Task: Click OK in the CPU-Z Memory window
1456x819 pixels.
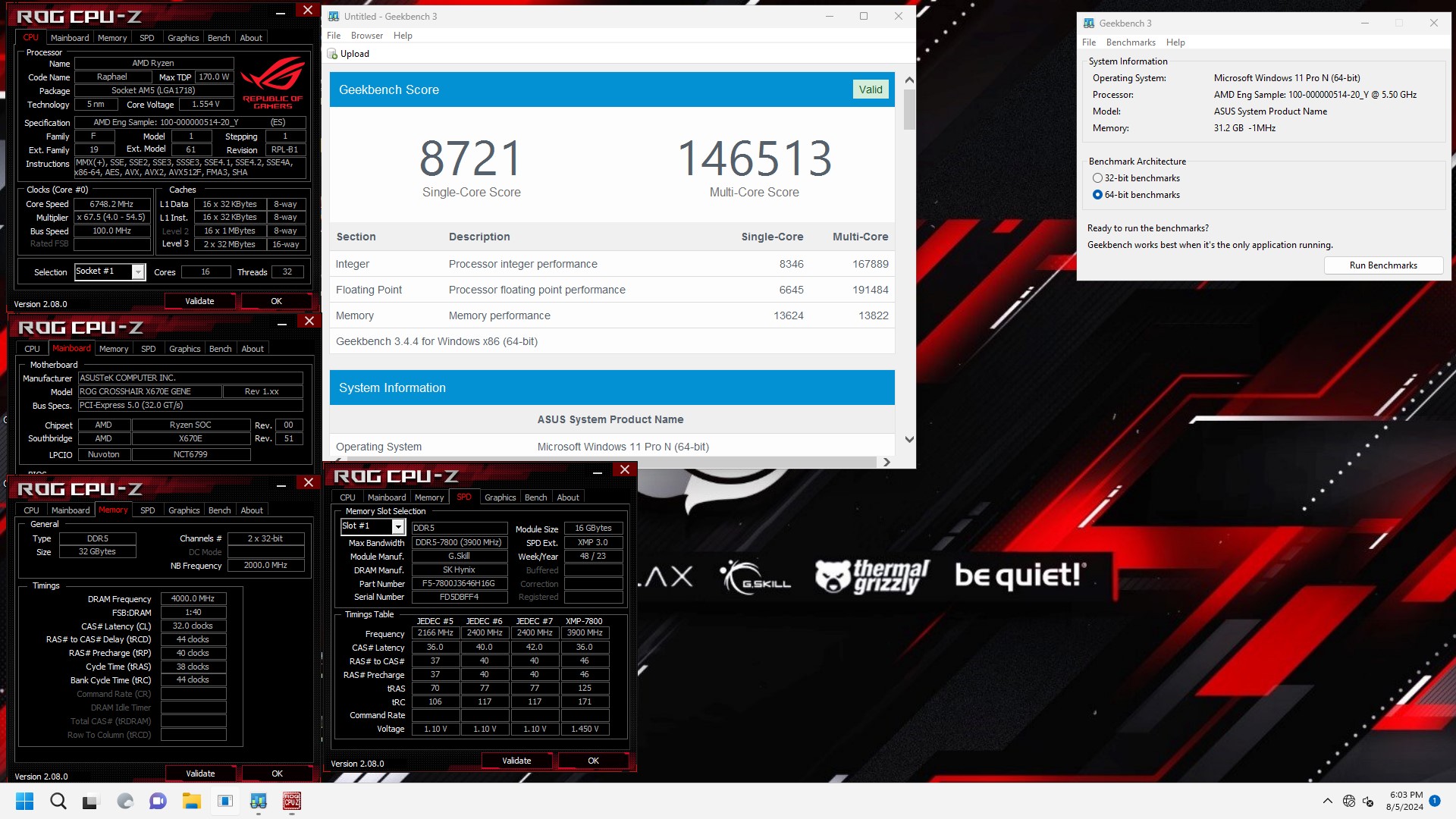Action: [278, 773]
